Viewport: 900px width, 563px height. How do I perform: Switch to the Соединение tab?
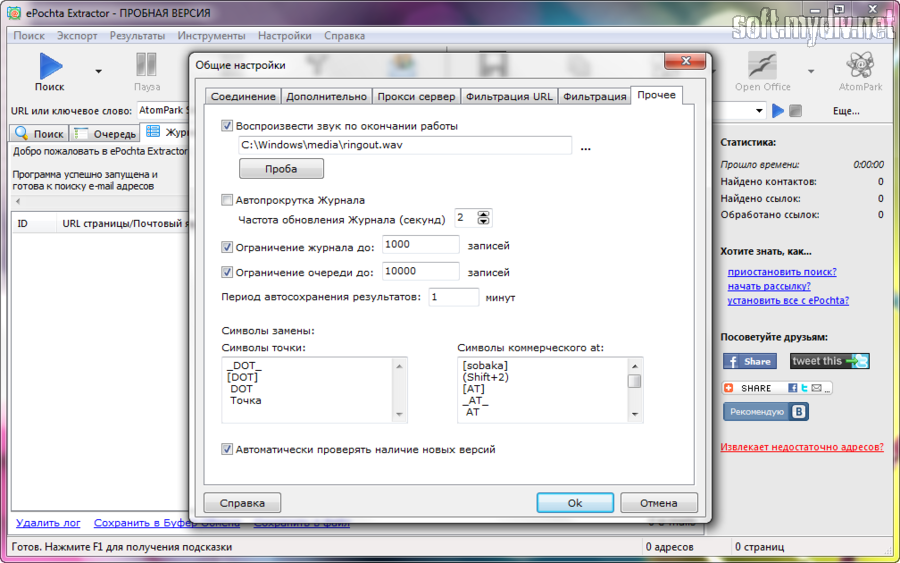click(x=243, y=96)
